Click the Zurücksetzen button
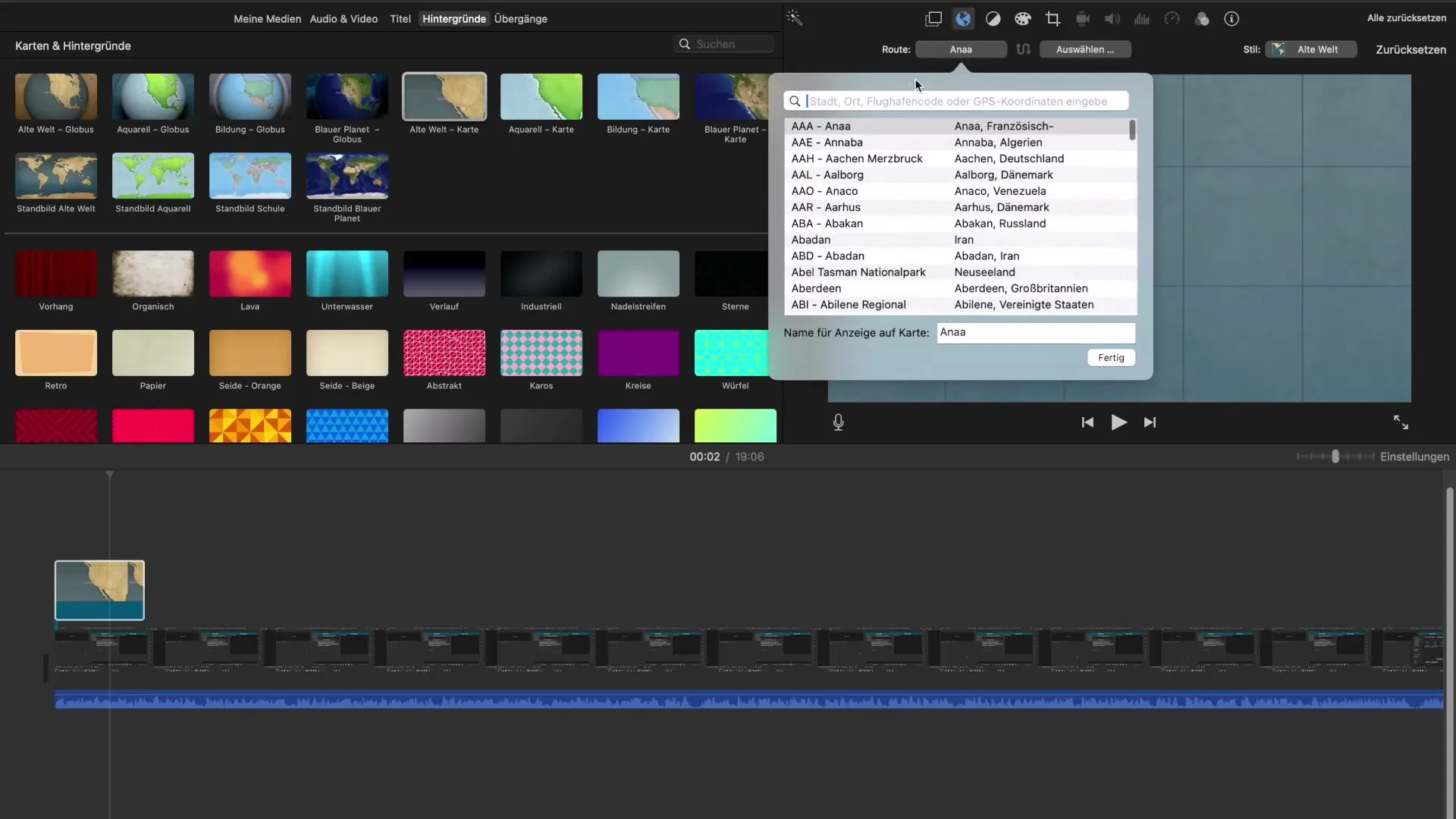 coord(1411,49)
